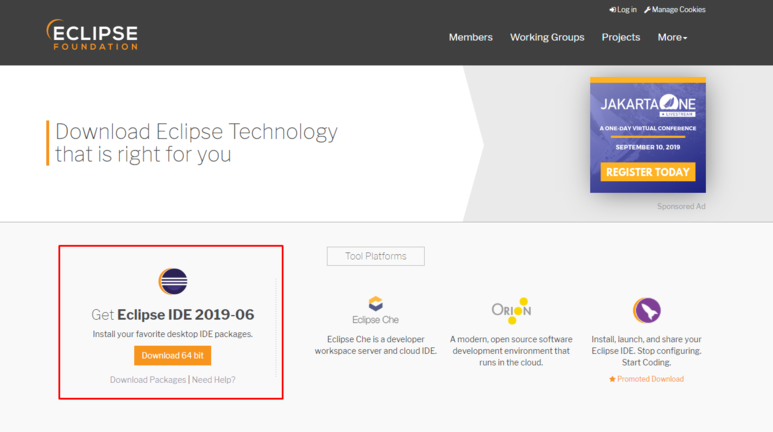Open the Working Groups menu item
This screenshot has width=773, height=432.
tap(547, 37)
